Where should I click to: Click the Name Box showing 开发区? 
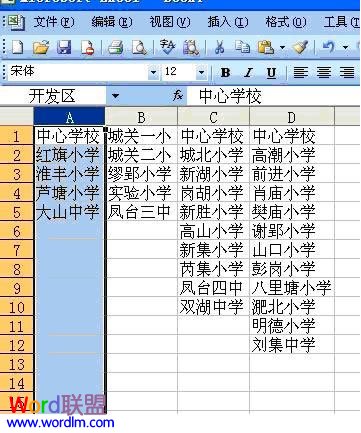pos(53,96)
